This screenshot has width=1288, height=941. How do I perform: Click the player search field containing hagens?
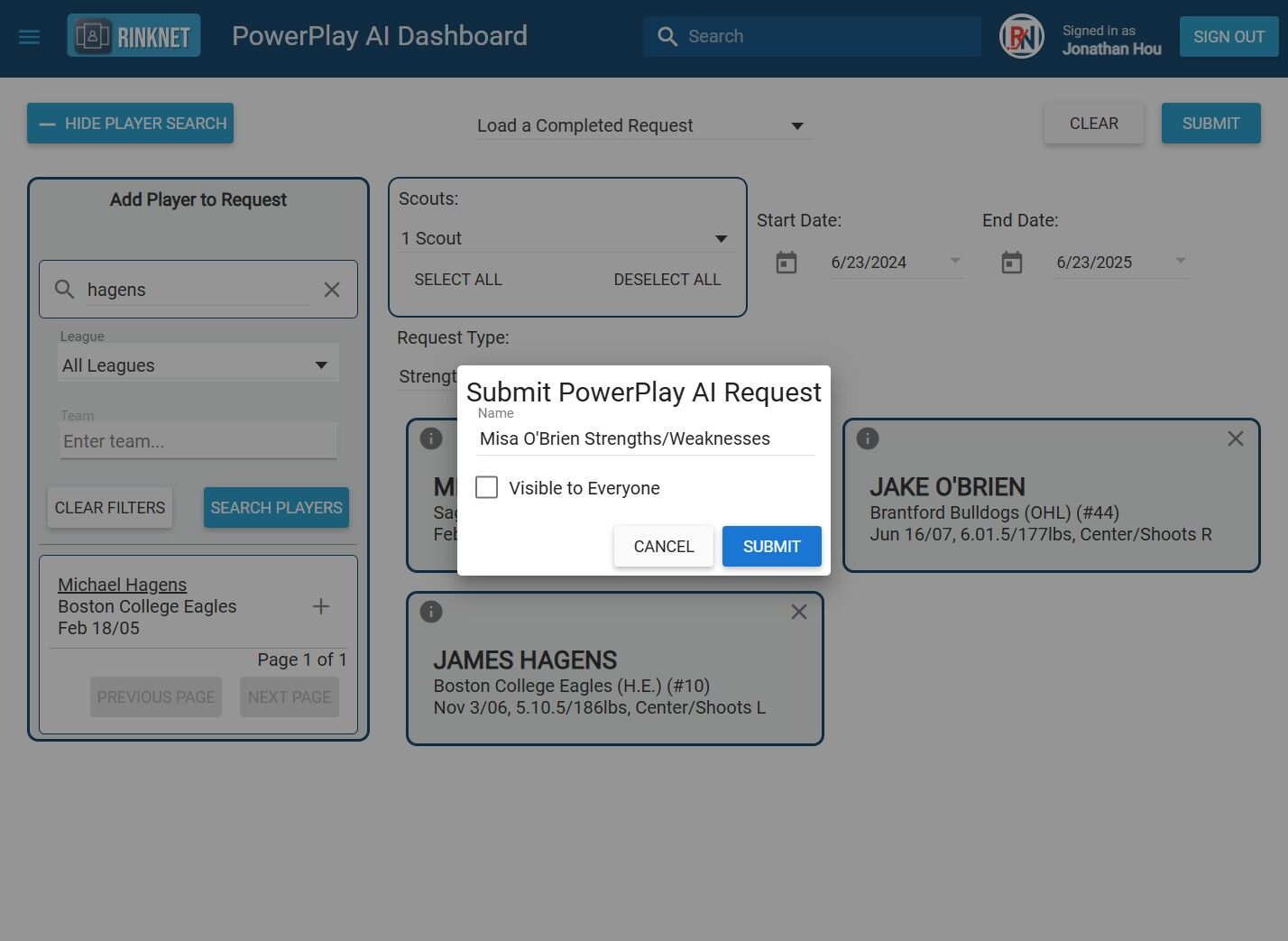click(198, 290)
